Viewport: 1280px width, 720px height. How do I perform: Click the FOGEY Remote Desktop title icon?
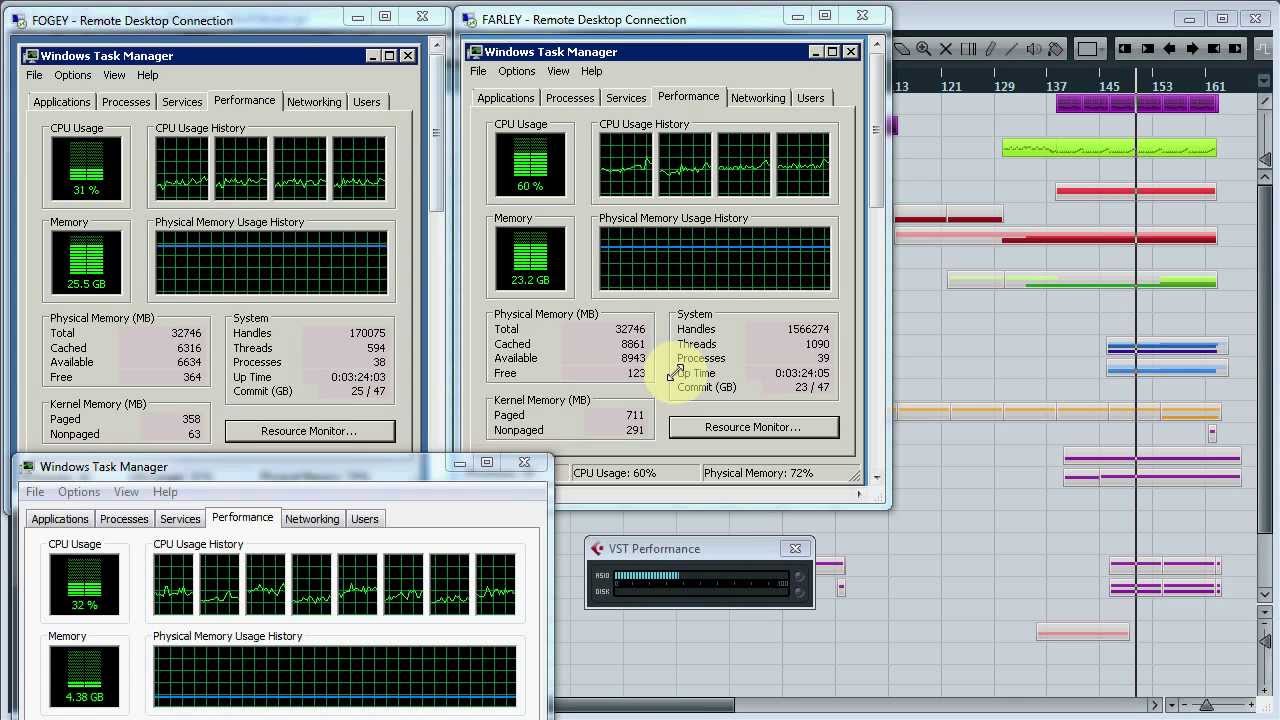pyautogui.click(x=20, y=20)
